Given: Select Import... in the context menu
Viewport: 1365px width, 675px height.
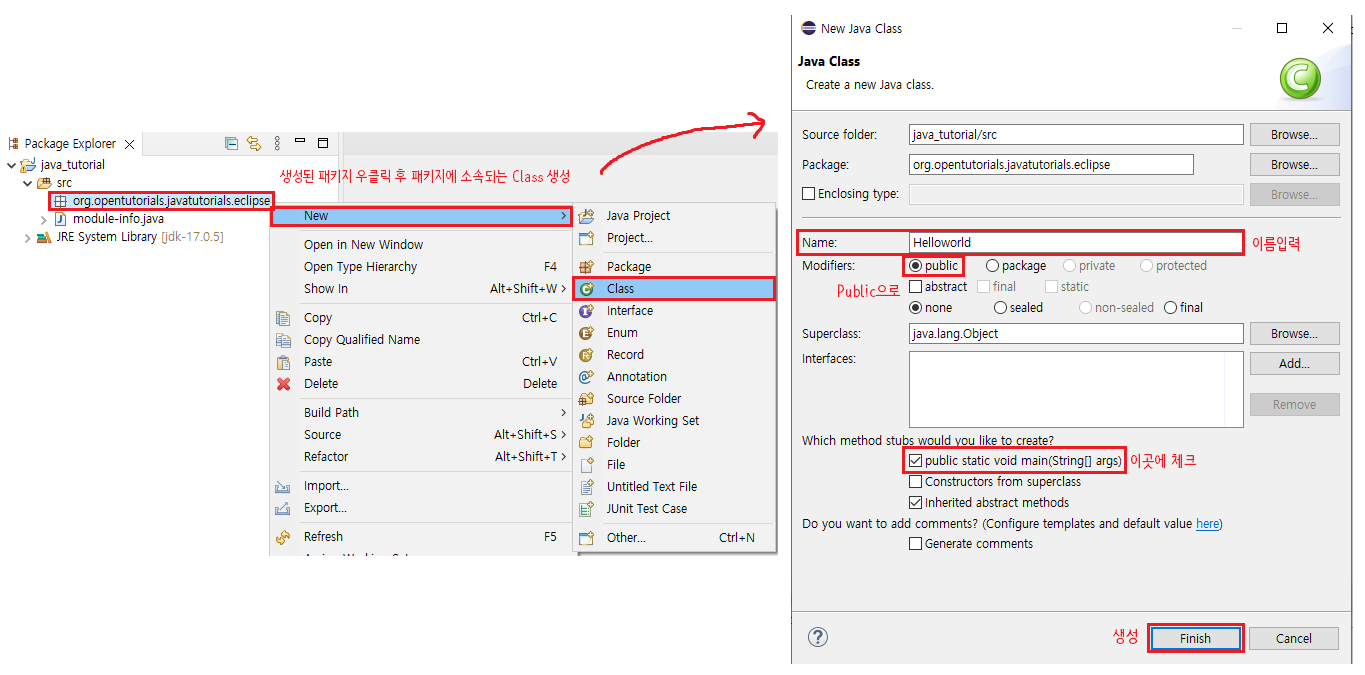Looking at the screenshot, I should pyautogui.click(x=421, y=486).
